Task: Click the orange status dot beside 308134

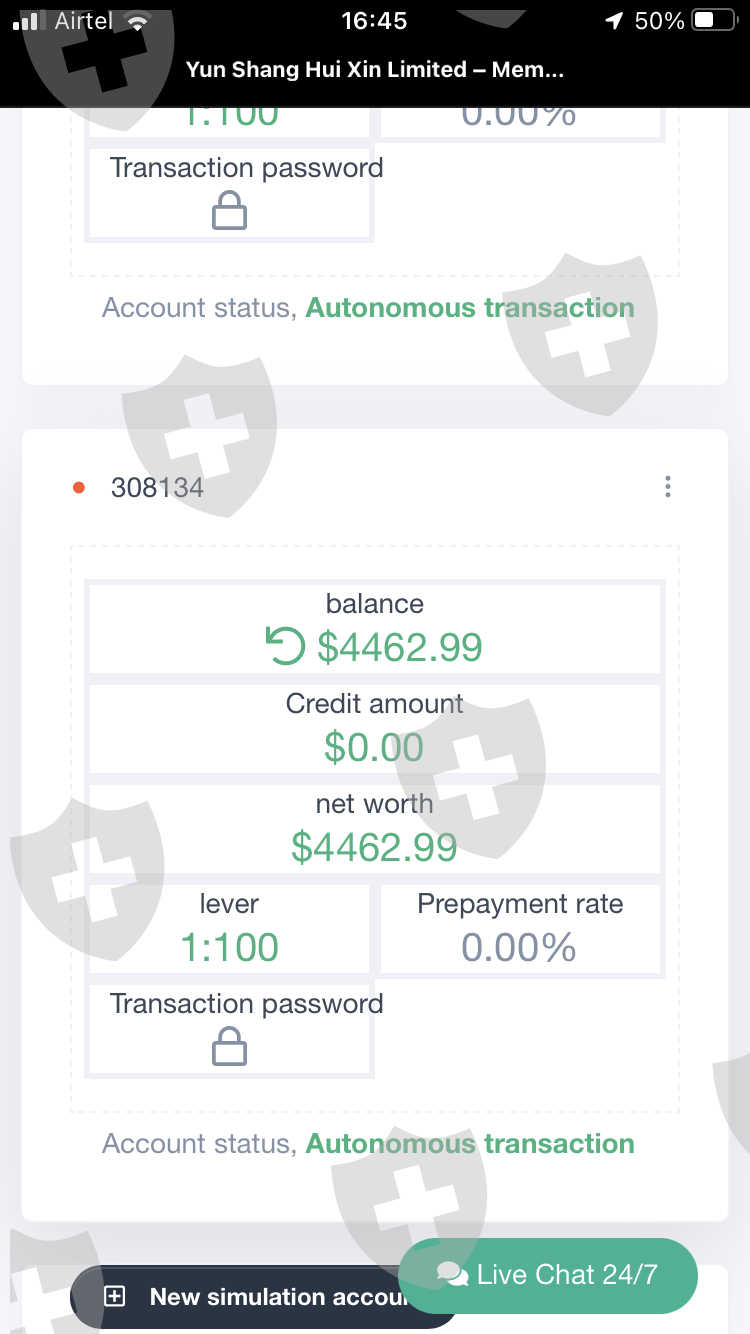Action: click(79, 488)
